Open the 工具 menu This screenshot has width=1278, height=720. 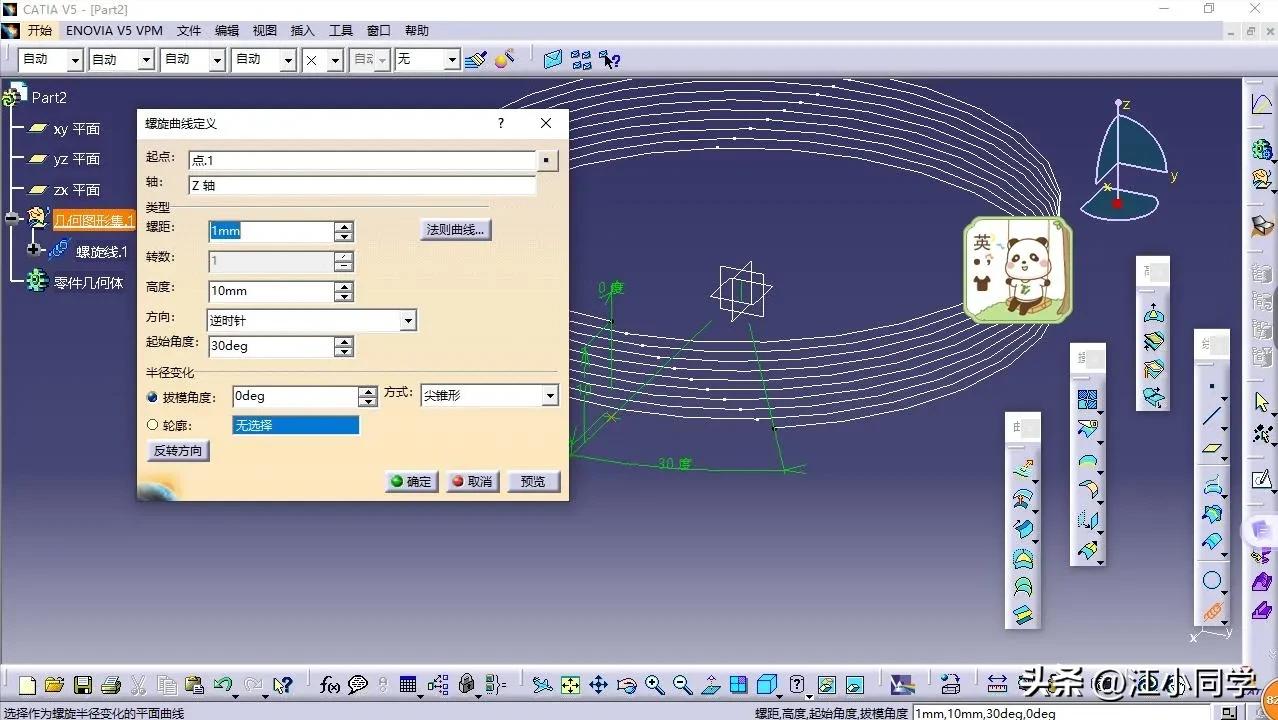click(341, 31)
